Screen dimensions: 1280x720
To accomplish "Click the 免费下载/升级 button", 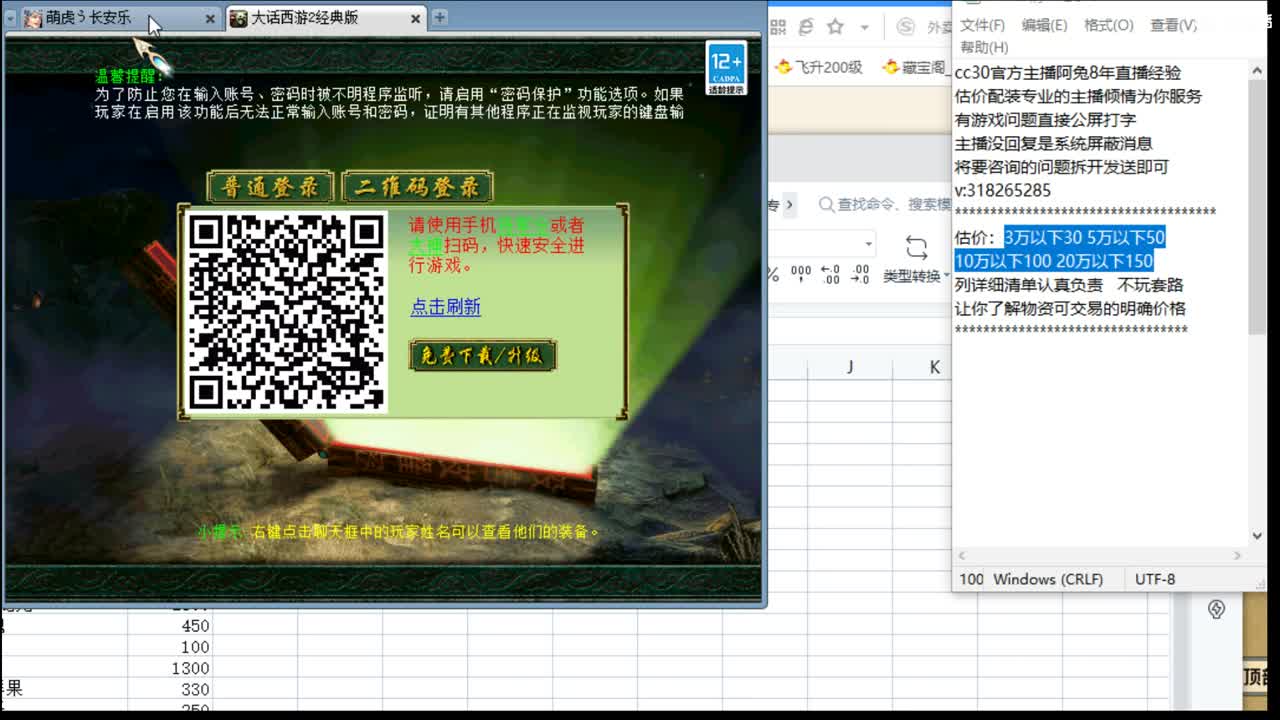I will click(482, 356).
